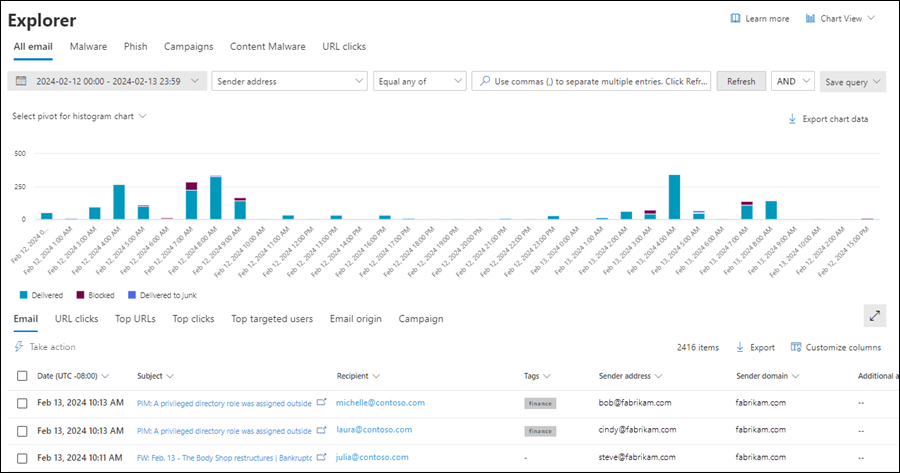Expand results with the diagonal arrows icon
This screenshot has width=900, height=473.
[875, 315]
